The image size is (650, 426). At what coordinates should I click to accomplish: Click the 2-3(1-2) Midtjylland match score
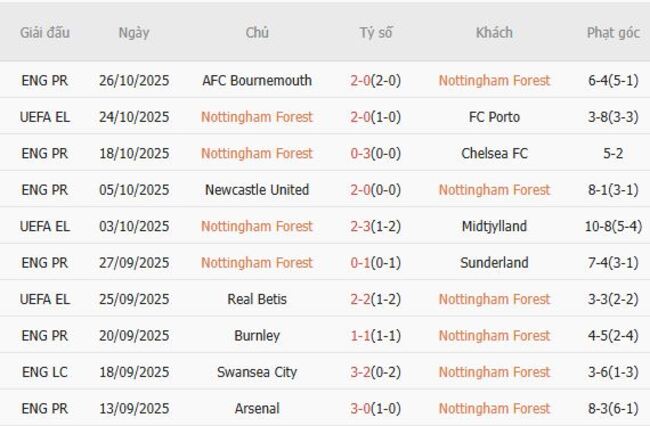coord(376,226)
